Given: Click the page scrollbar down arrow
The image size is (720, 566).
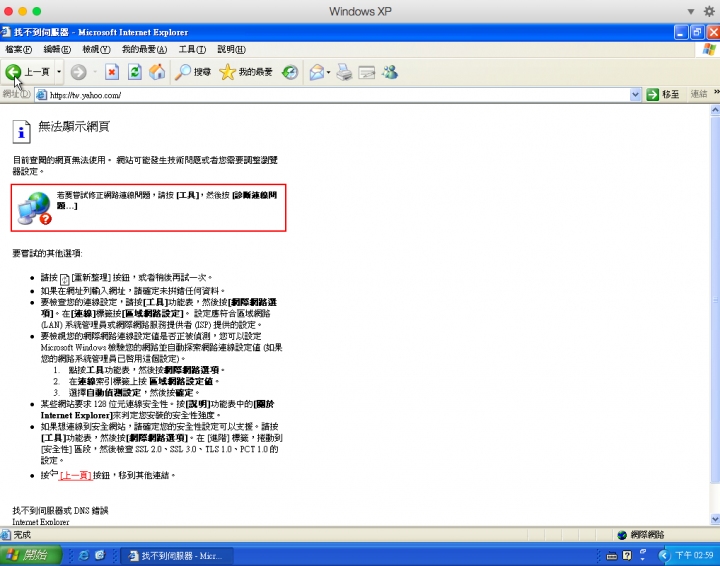Looking at the screenshot, I should coord(715,519).
